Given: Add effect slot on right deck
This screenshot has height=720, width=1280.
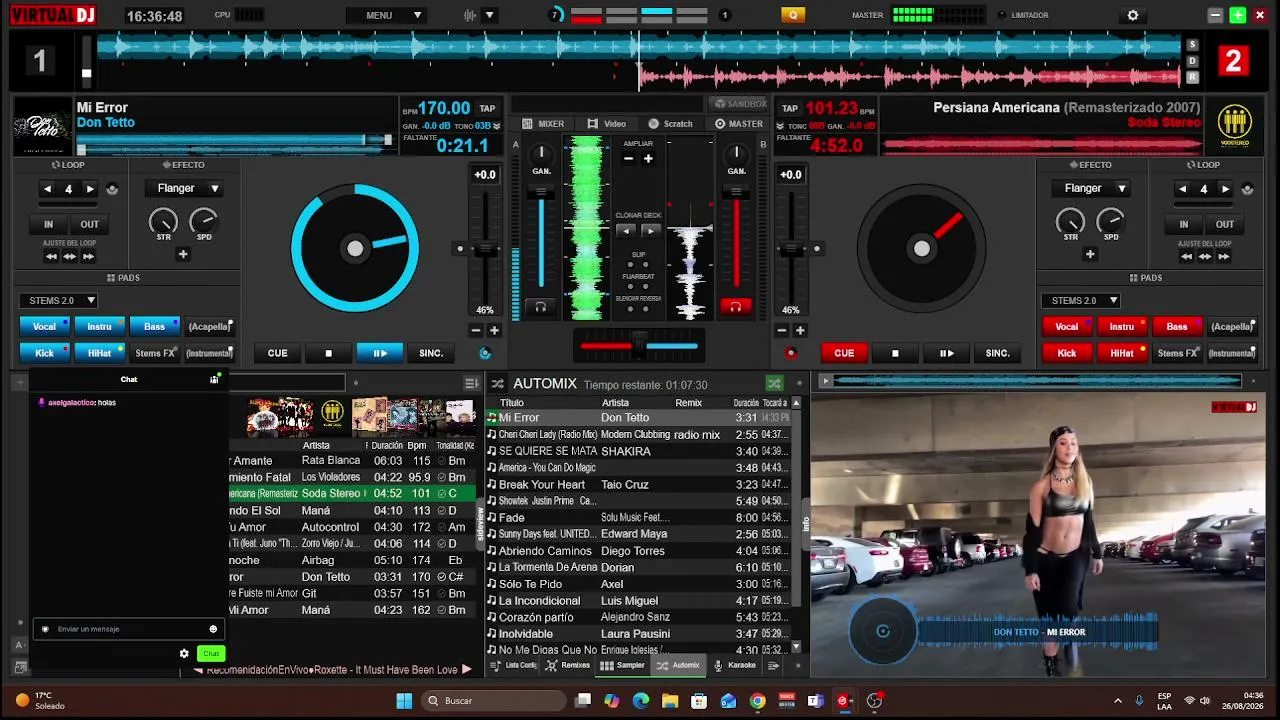Looking at the screenshot, I should 1091,254.
